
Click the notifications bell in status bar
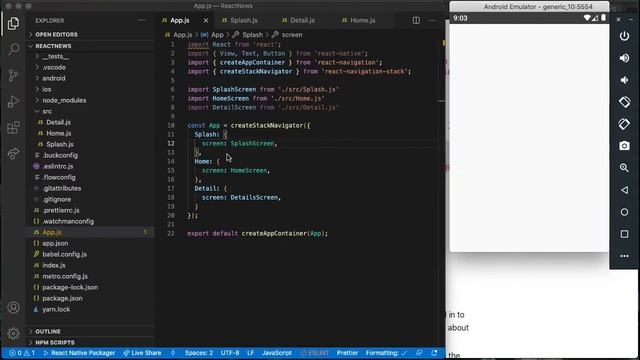(x=434, y=353)
